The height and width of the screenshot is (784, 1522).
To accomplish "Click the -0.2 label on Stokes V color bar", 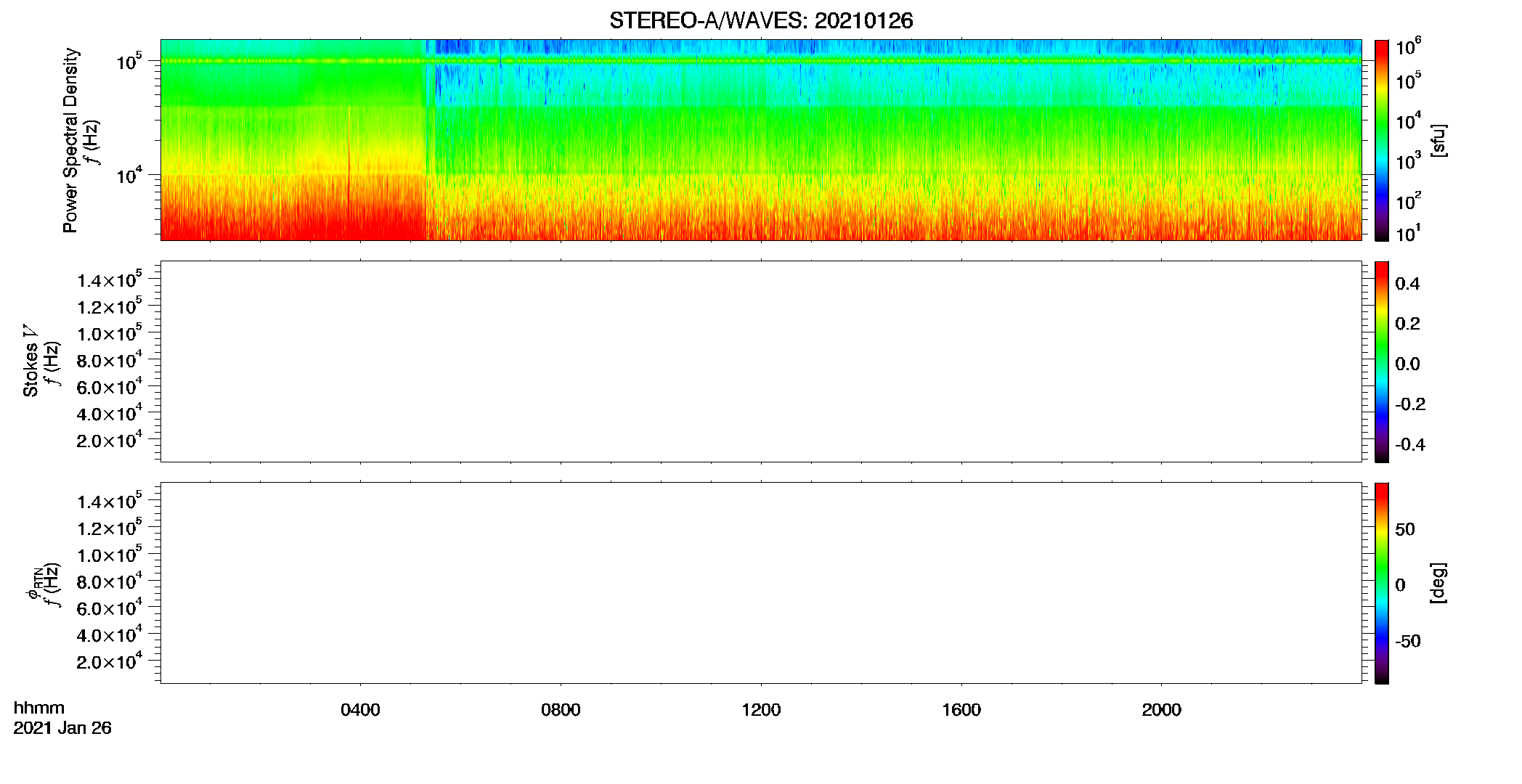I will click(1410, 404).
